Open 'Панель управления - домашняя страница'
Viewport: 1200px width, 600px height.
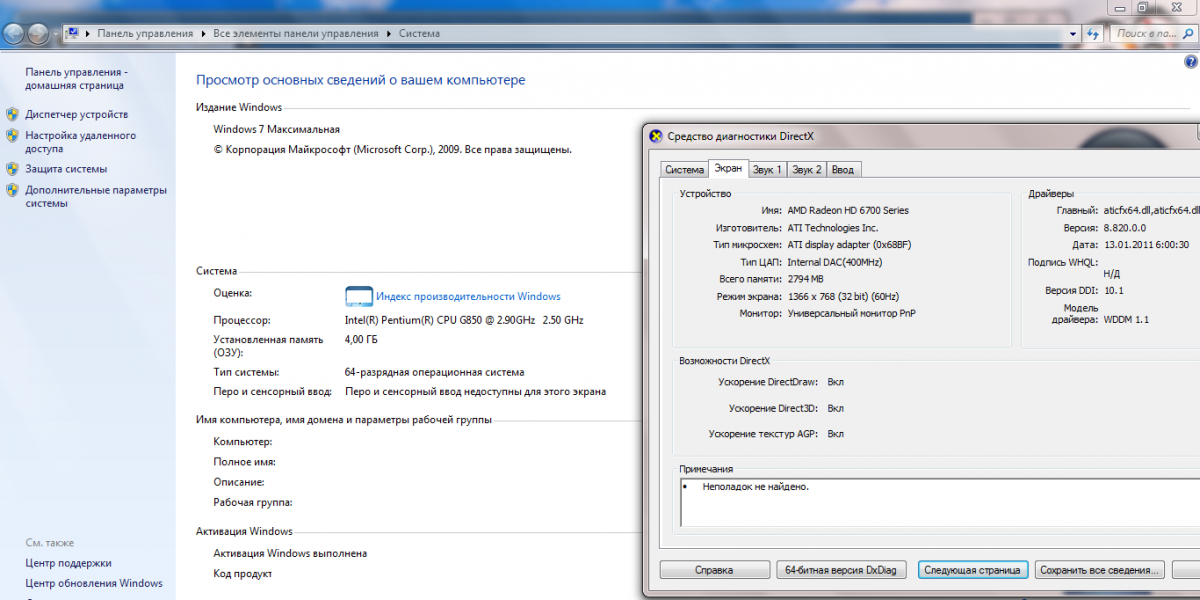pyautogui.click(x=76, y=79)
